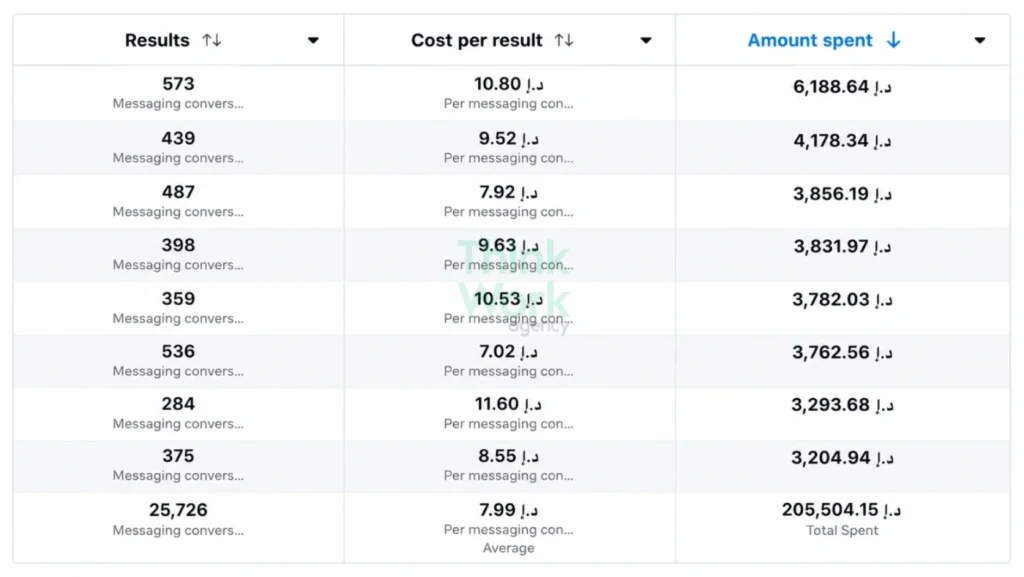Sort by Results column arrows icon
Image resolution: width=1024 pixels, height=577 pixels.
click(212, 40)
